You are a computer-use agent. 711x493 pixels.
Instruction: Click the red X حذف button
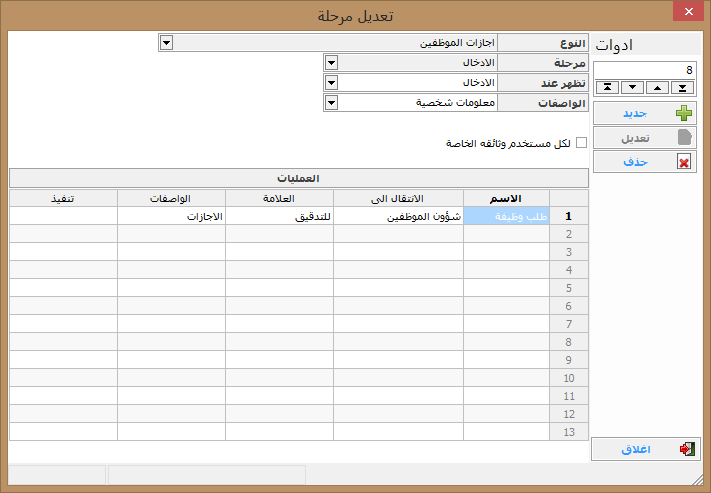pos(645,161)
